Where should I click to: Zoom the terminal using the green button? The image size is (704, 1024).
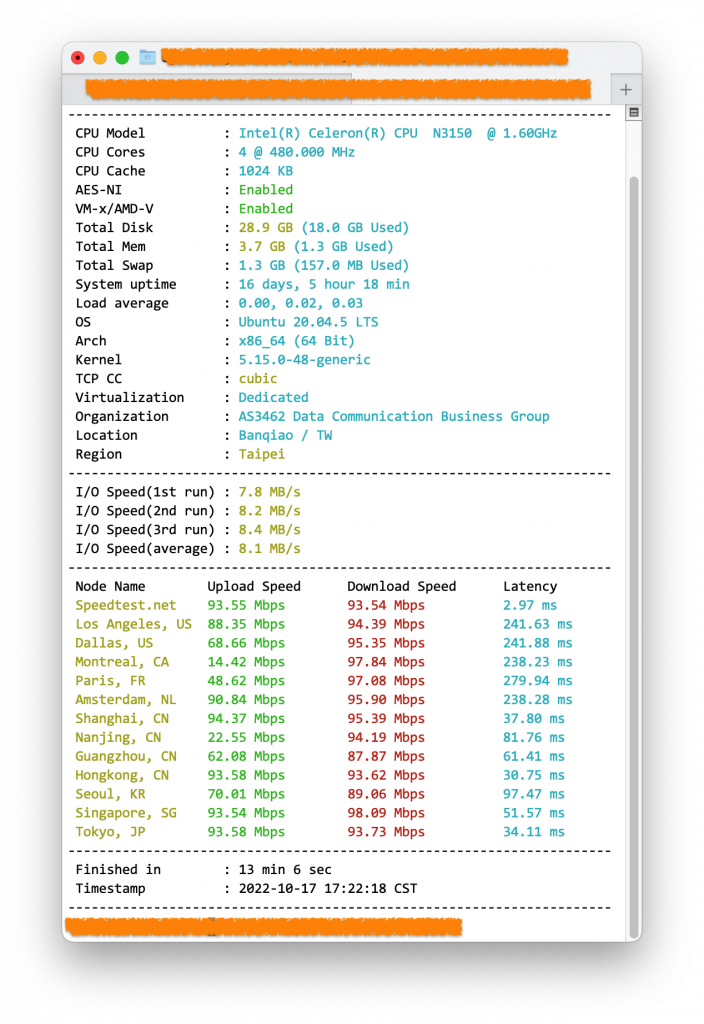[x=122, y=57]
